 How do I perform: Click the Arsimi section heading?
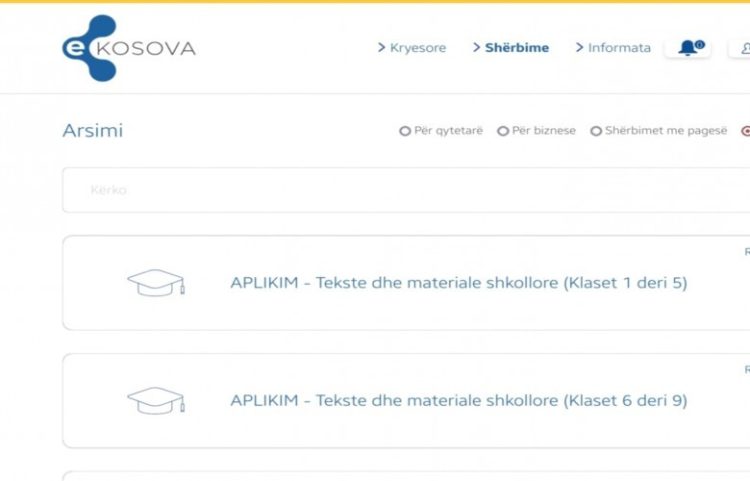(93, 131)
